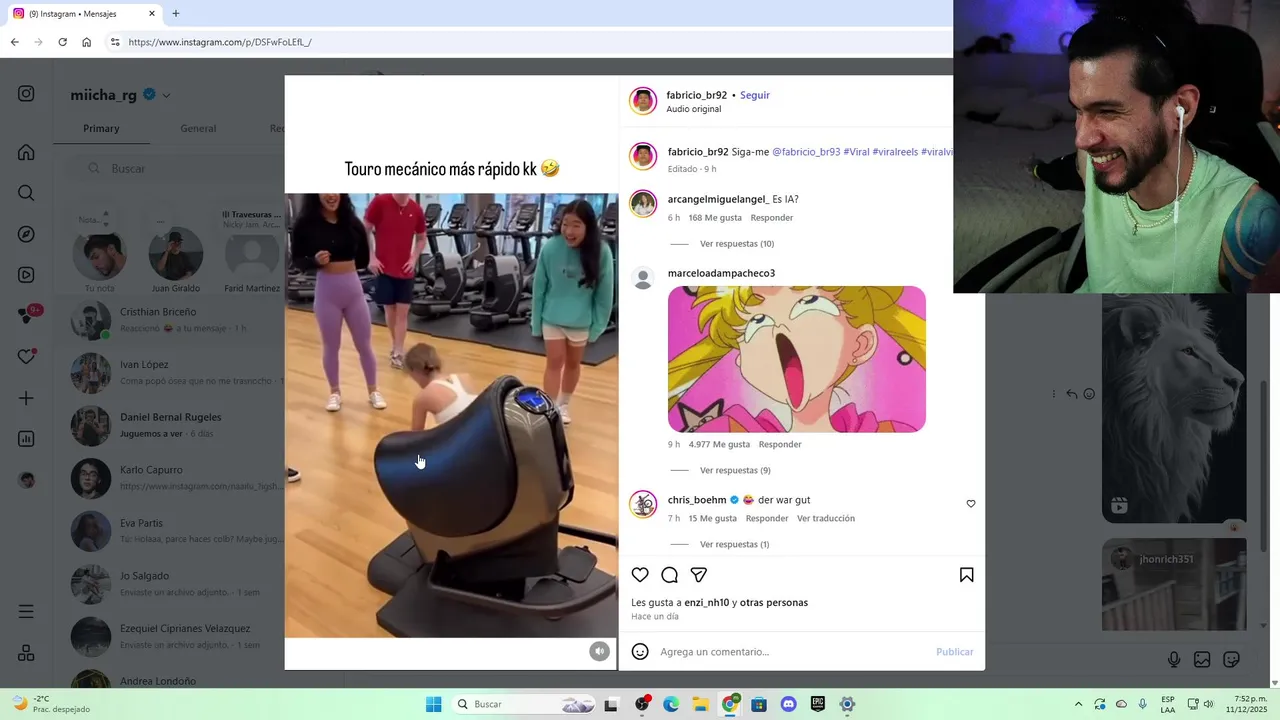The height and width of the screenshot is (720, 1280).
Task: Like the post with heart icon
Action: pyautogui.click(x=640, y=575)
